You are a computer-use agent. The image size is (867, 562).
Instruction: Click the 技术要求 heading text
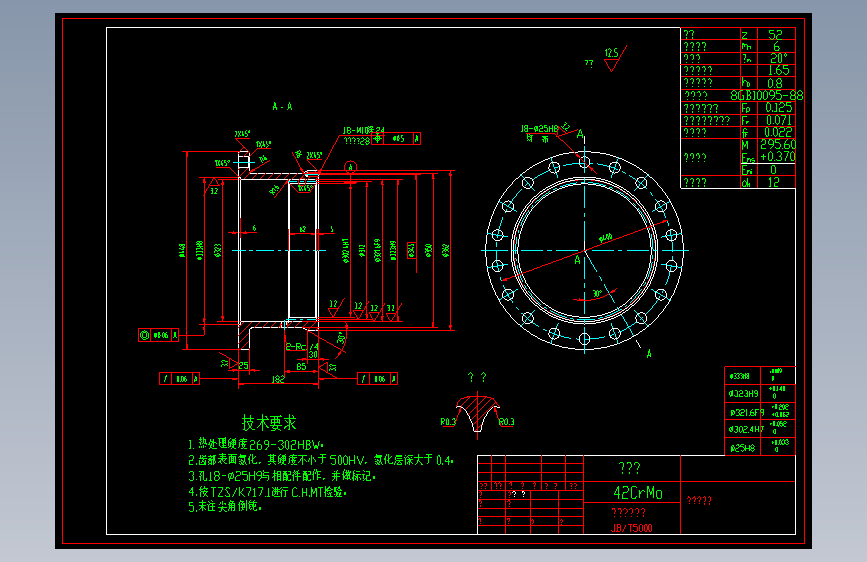click(269, 423)
